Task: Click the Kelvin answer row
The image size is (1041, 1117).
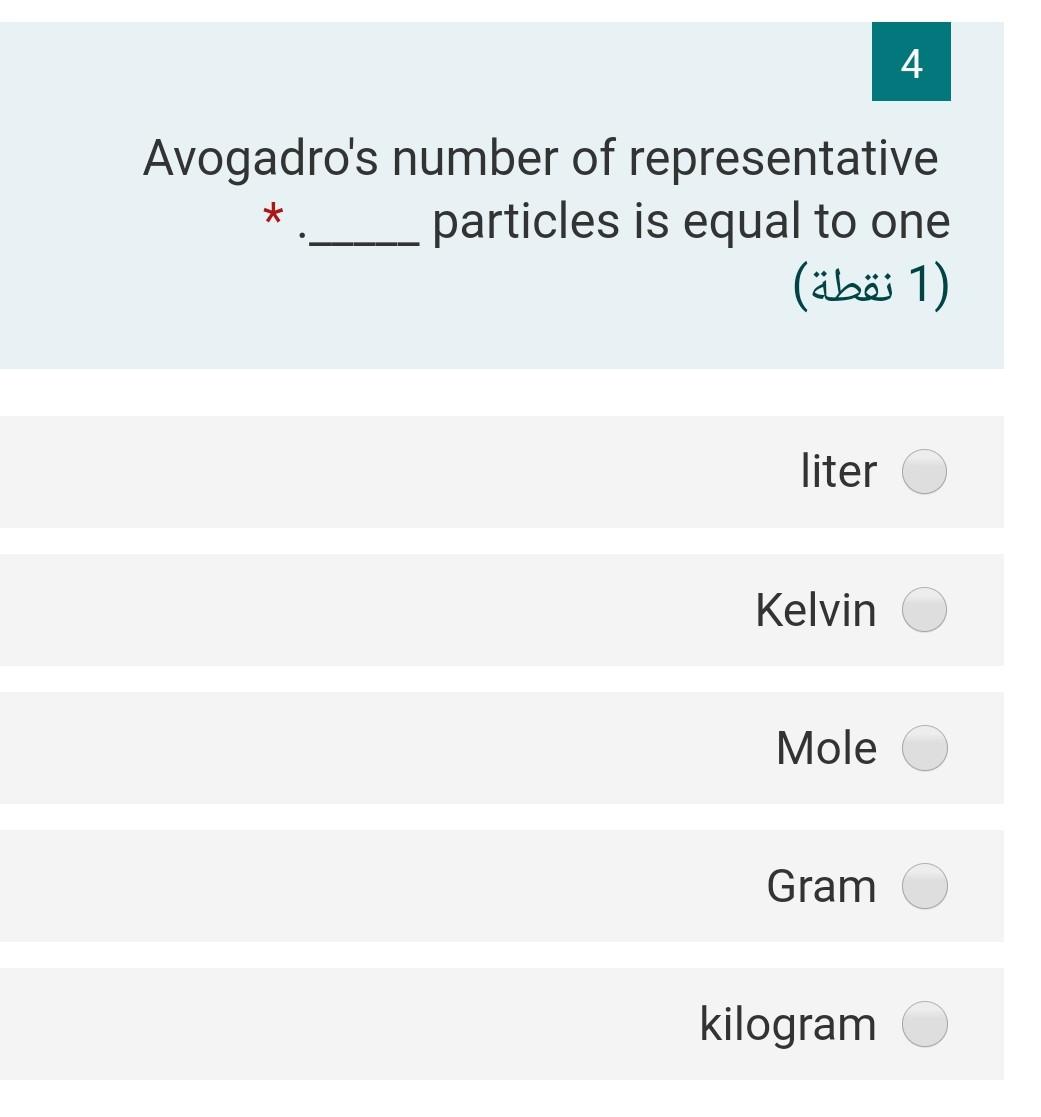Action: pyautogui.click(x=500, y=609)
